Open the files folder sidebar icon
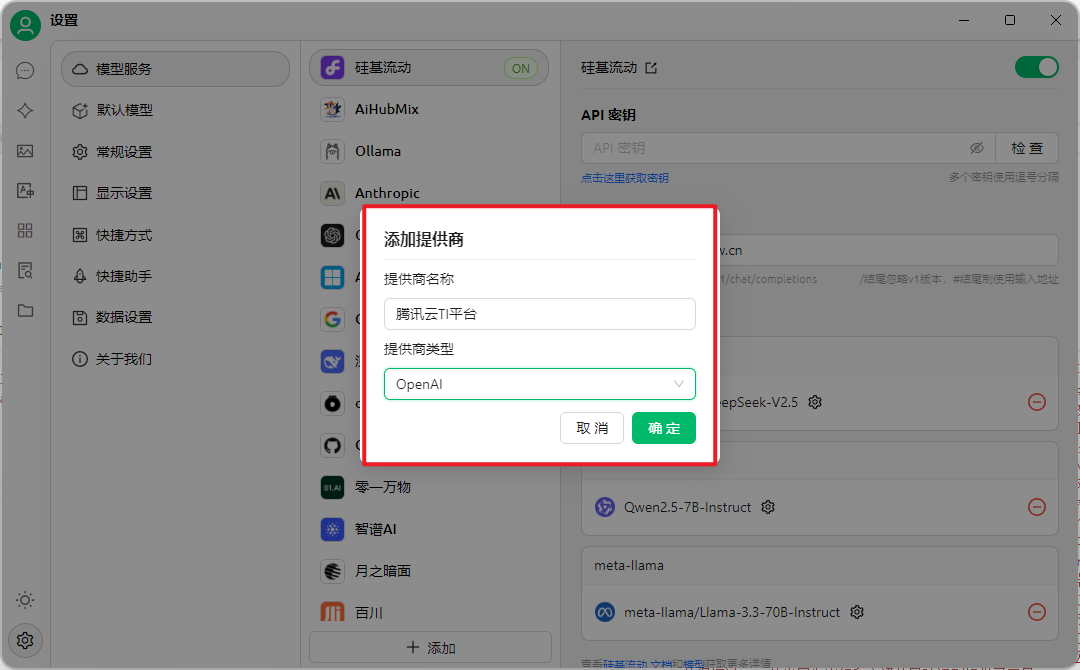The height and width of the screenshot is (670, 1080). point(25,311)
